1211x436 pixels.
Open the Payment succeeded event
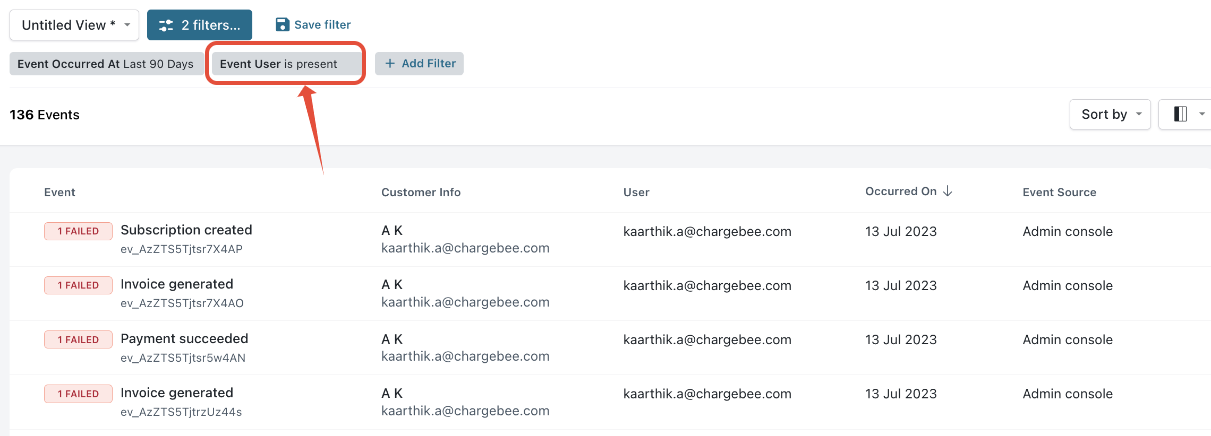tap(184, 339)
